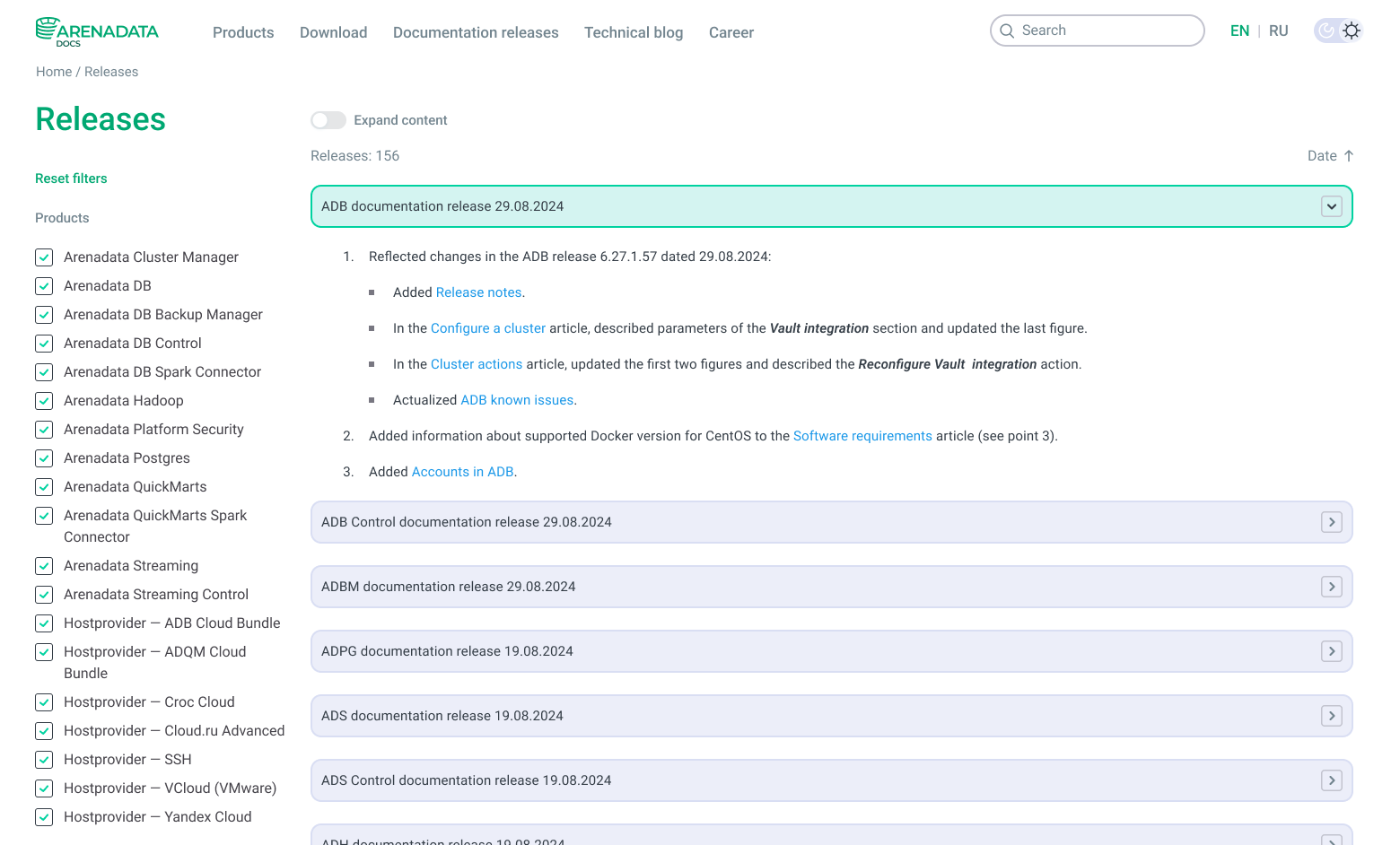Uncheck Hostprovider Cloud.ru Advanced checkbox
Viewport: 1400px width, 845px height.
click(44, 731)
